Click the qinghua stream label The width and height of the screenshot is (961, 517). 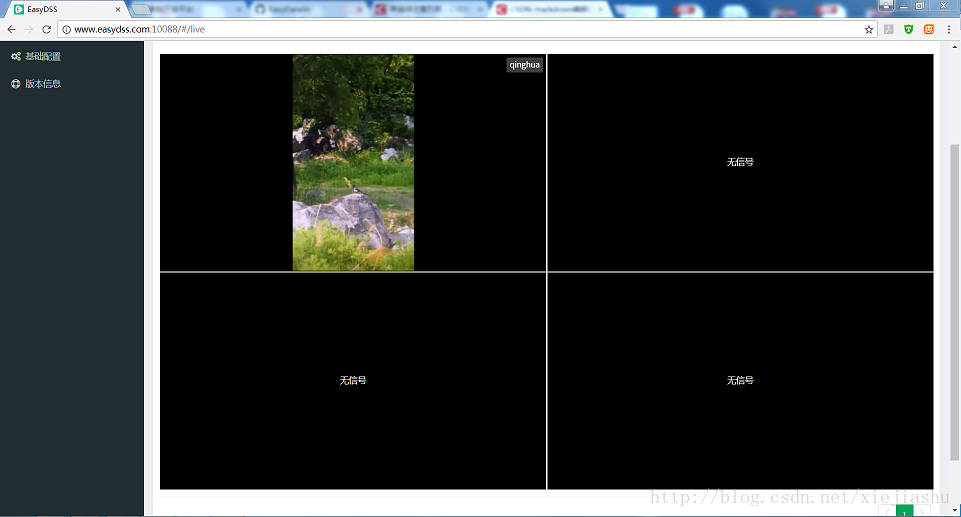pyautogui.click(x=525, y=65)
